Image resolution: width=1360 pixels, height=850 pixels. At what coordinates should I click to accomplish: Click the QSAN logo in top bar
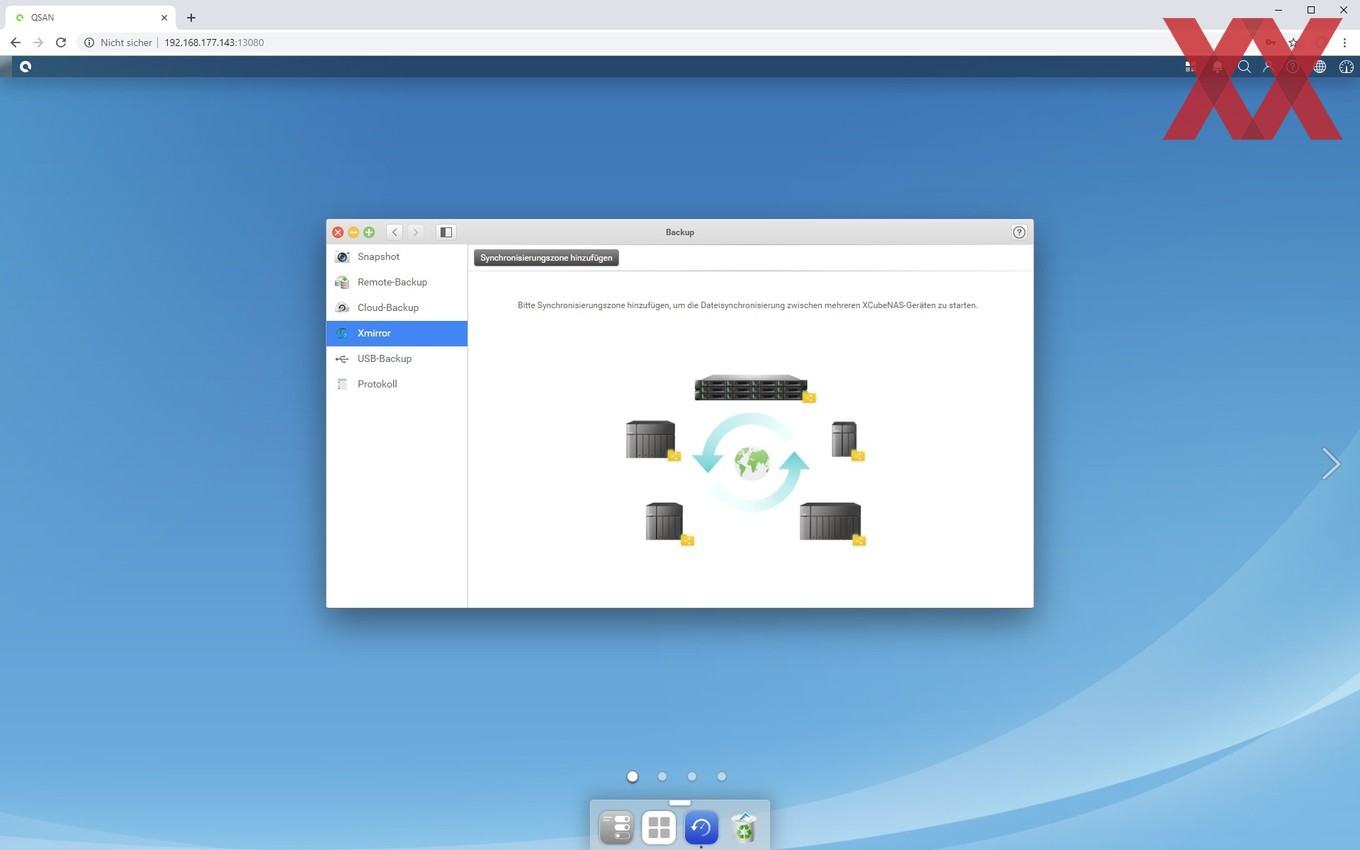[25, 67]
